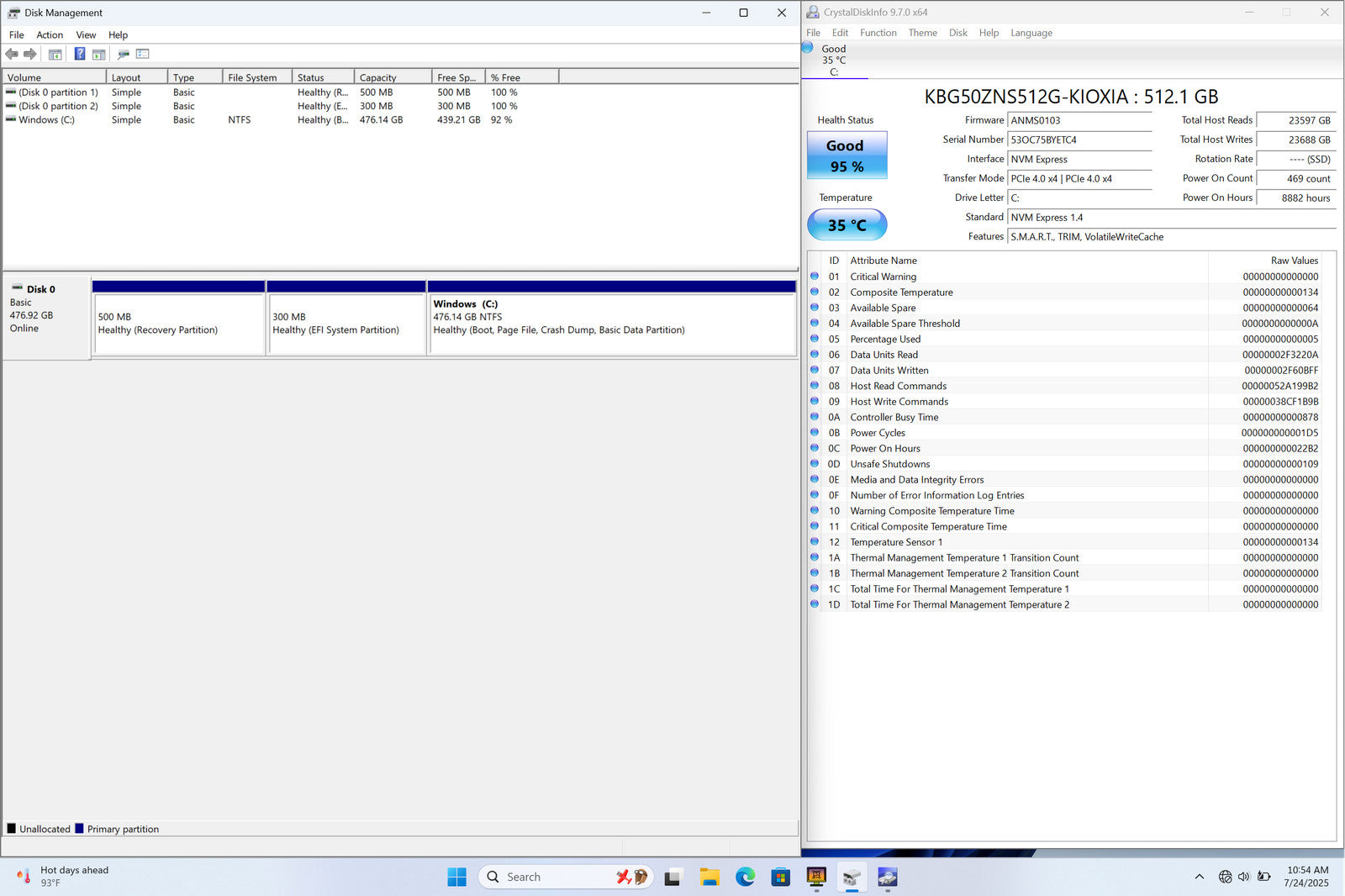Select the Composite Temperature attribute row
Image resolution: width=1345 pixels, height=896 pixels.
[1064, 292]
